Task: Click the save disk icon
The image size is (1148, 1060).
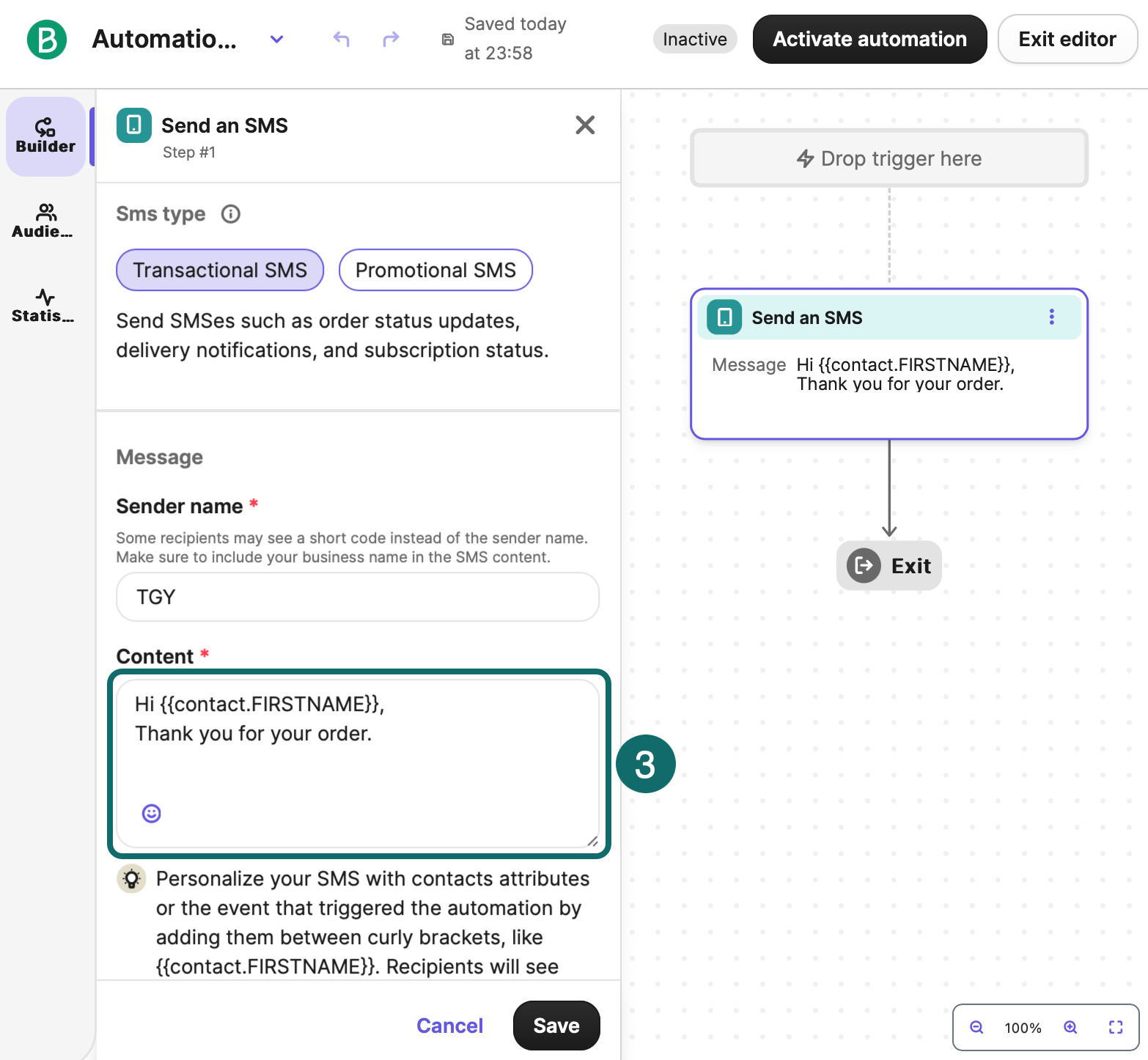Action: click(x=448, y=40)
